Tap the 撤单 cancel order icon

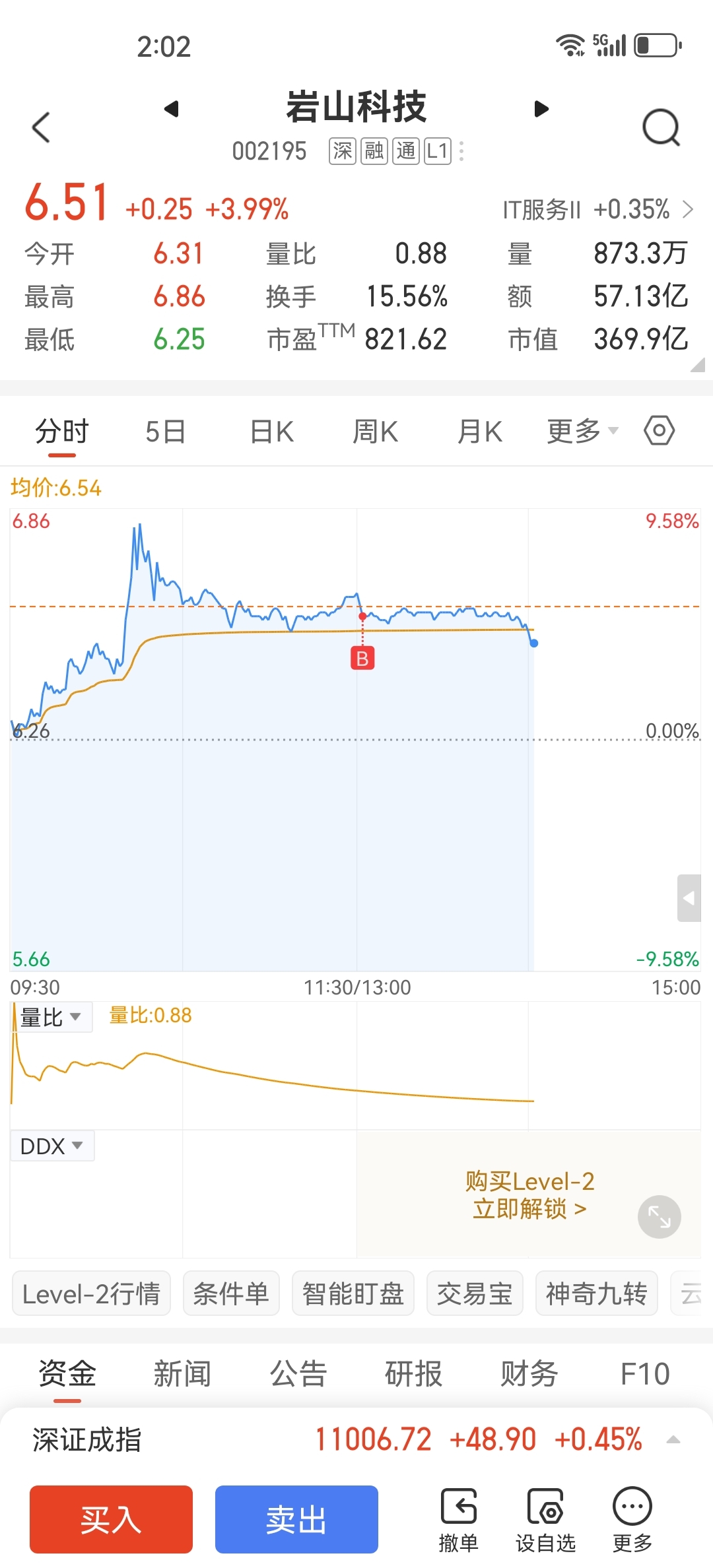coord(458,1519)
